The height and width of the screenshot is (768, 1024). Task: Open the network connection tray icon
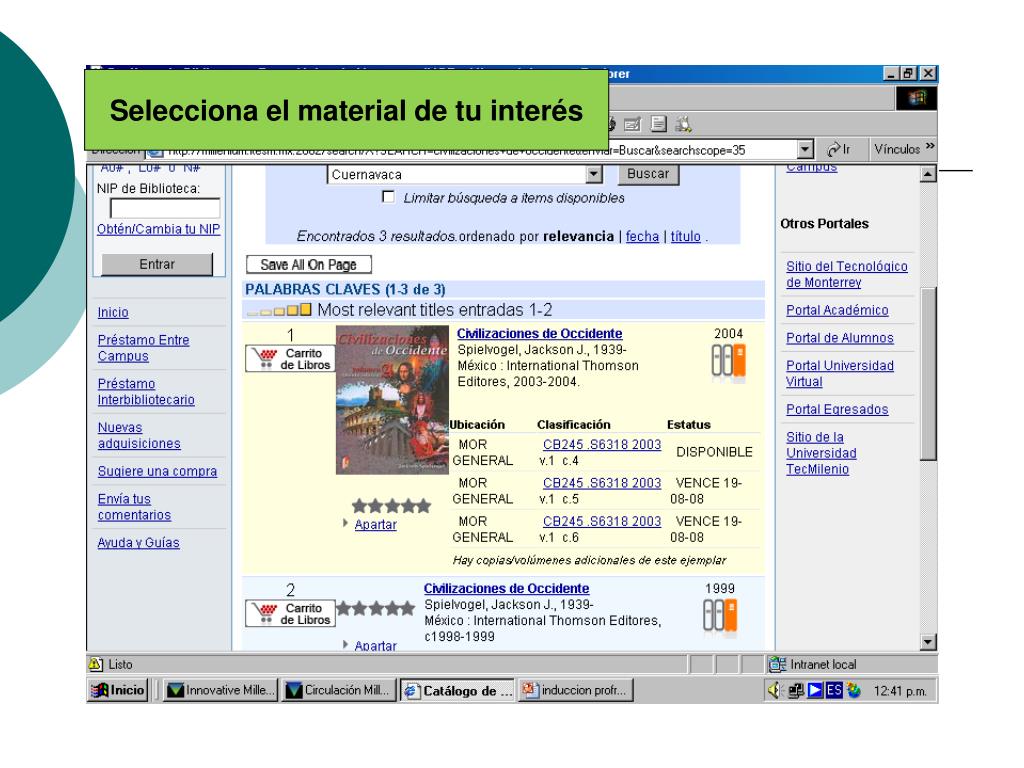tap(795, 690)
